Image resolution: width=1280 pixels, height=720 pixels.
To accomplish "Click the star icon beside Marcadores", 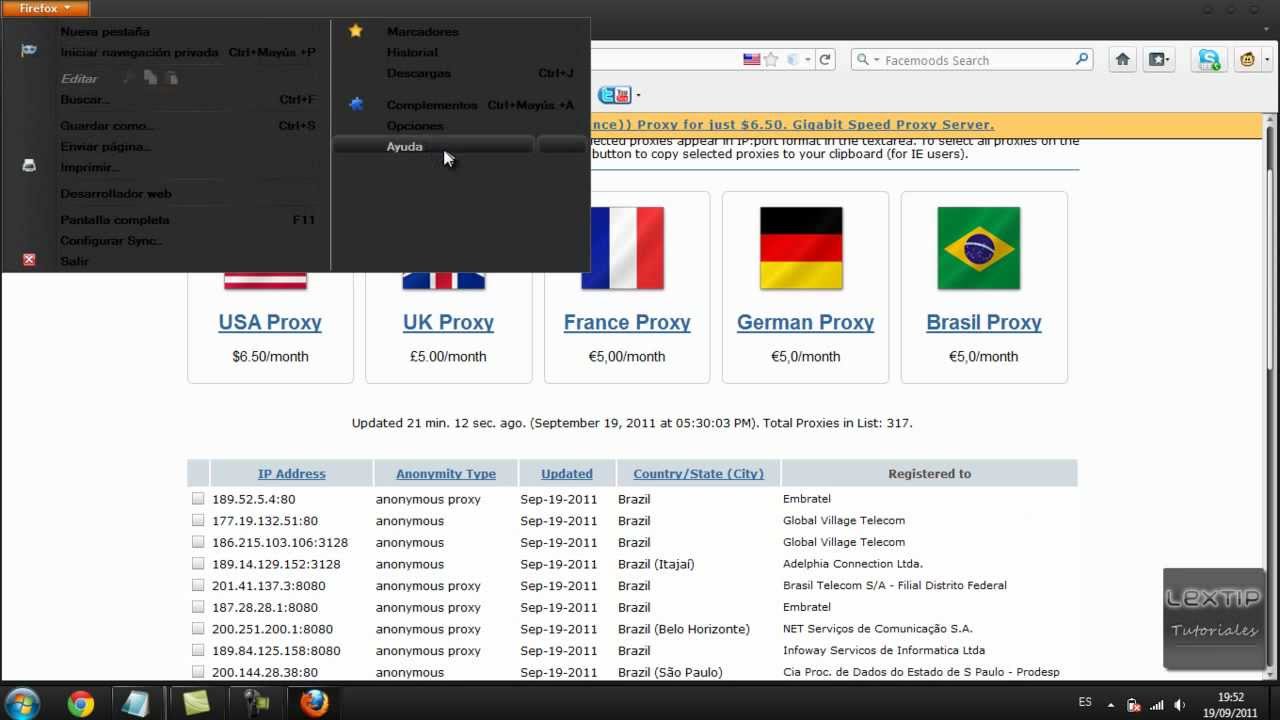I will [x=355, y=31].
